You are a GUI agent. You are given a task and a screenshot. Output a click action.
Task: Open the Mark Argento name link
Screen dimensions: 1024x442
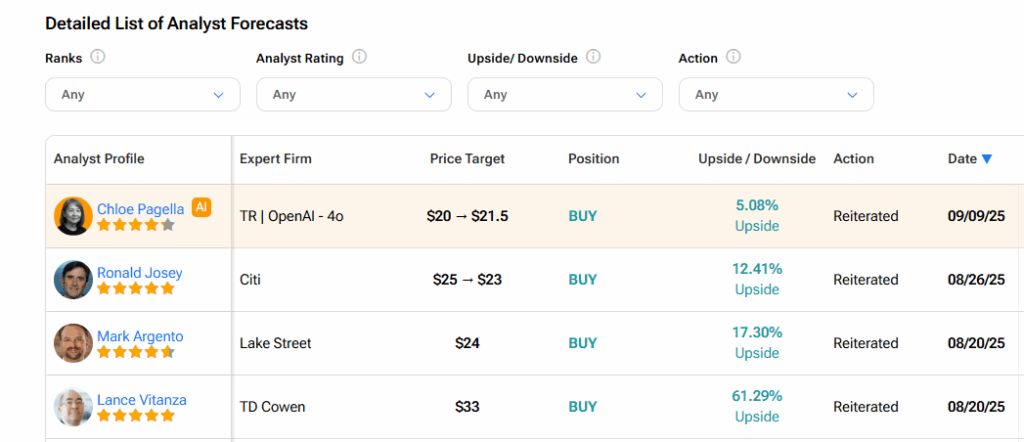(140, 336)
